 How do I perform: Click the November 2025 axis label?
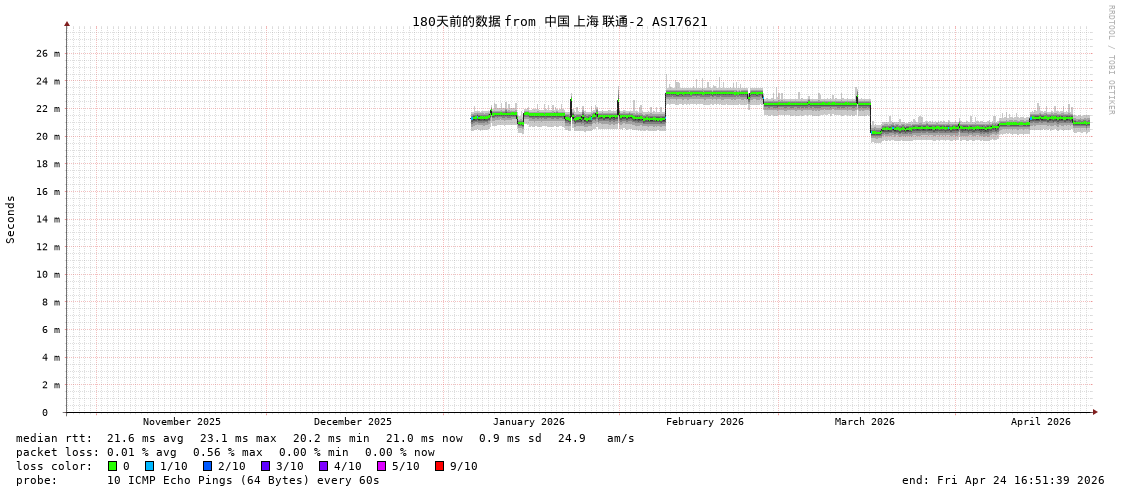[181, 422]
